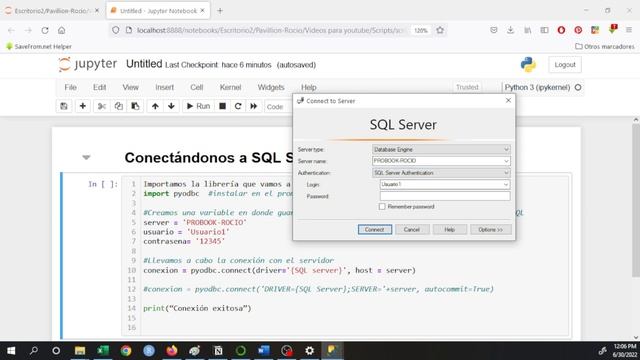Open Settings gear from the taskbar
This screenshot has height=360, width=640.
(310, 351)
